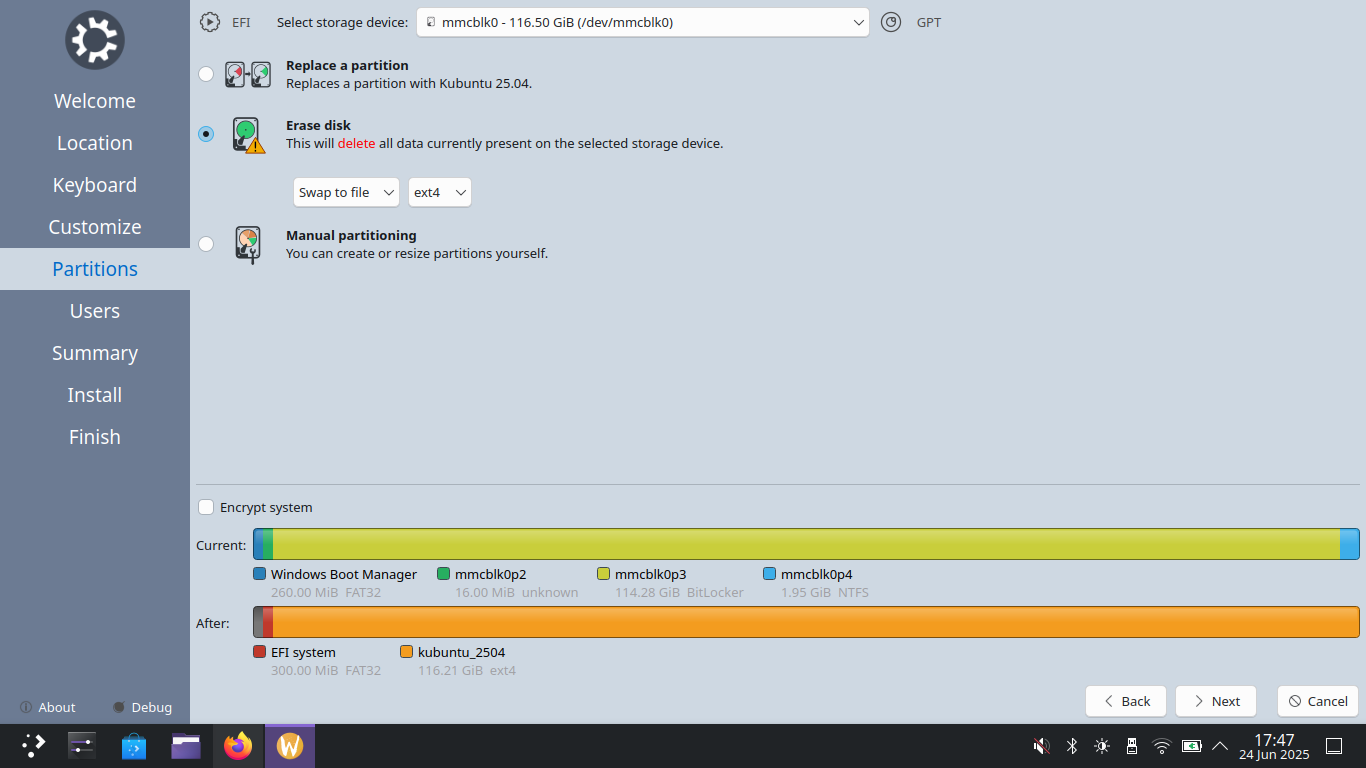1366x768 pixels.
Task: Click the '260.00 MiB FAT32' text
Action: coord(326,592)
